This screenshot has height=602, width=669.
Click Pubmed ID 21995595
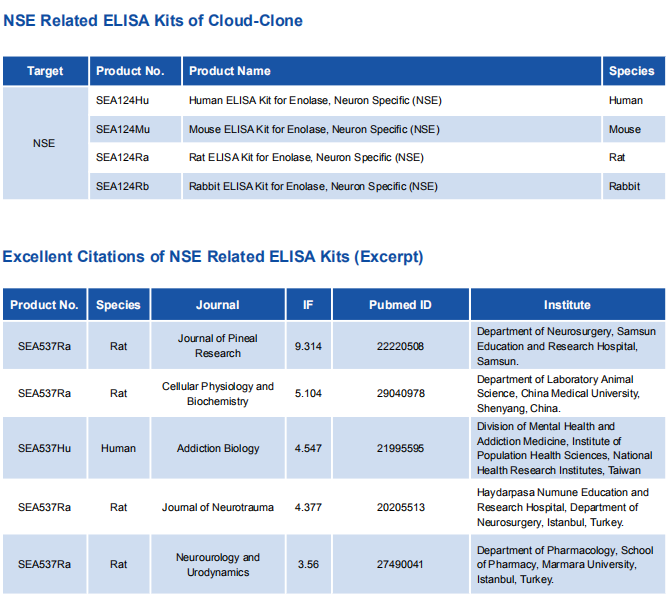400,448
